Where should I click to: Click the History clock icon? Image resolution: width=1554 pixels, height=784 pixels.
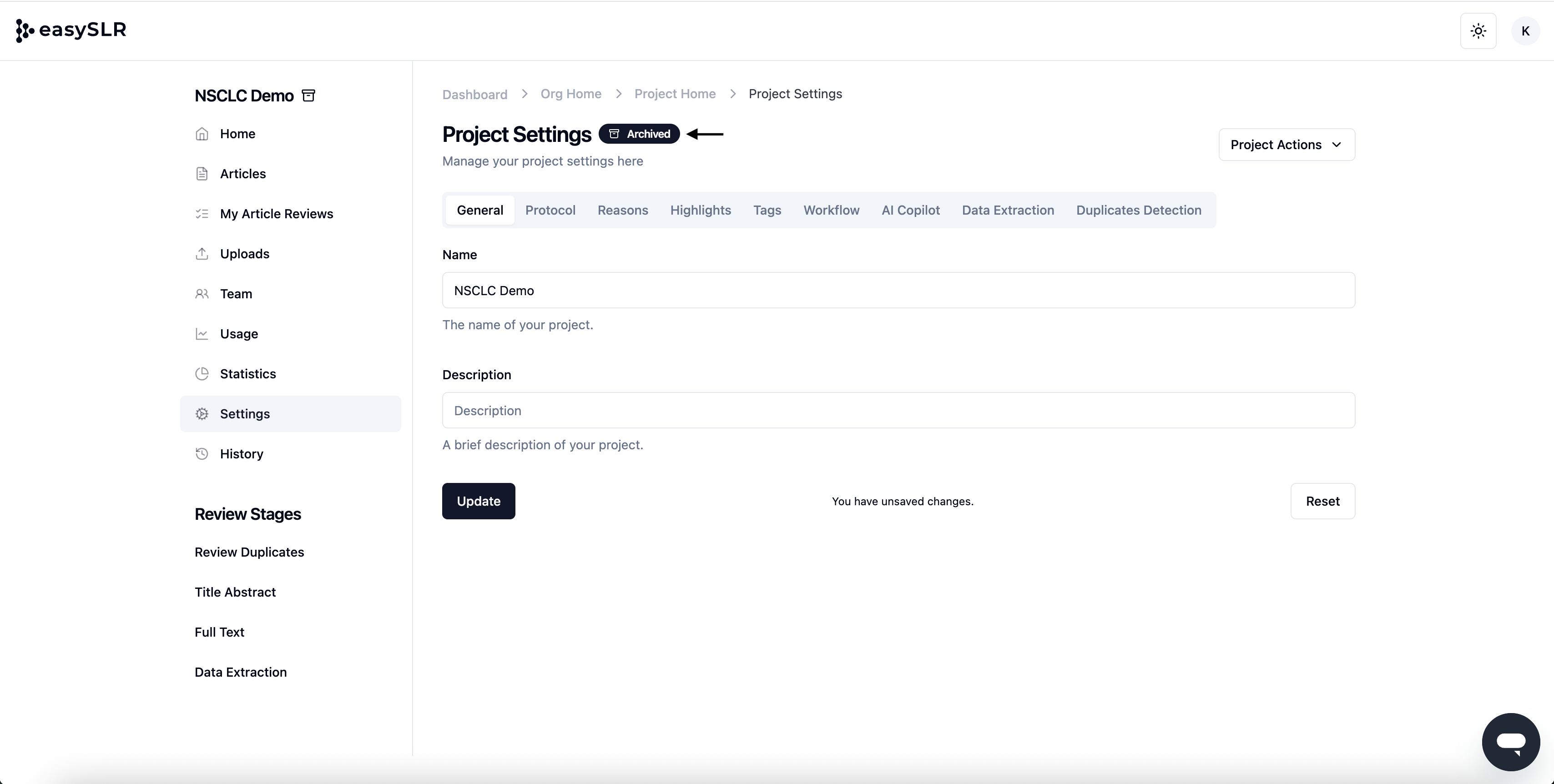tap(202, 453)
